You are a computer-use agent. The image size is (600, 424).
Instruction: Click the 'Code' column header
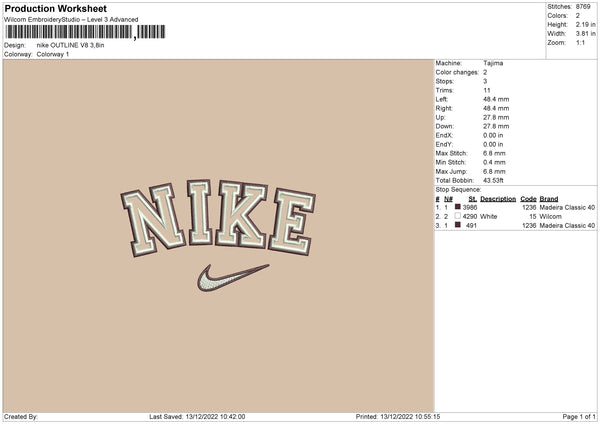click(528, 199)
